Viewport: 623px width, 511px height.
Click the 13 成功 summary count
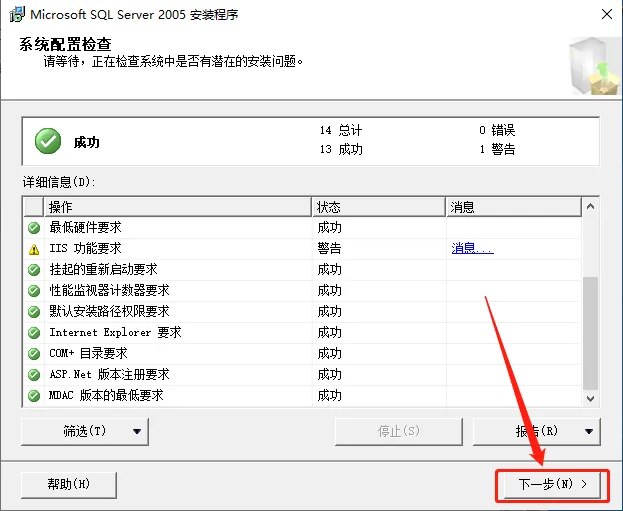click(341, 149)
